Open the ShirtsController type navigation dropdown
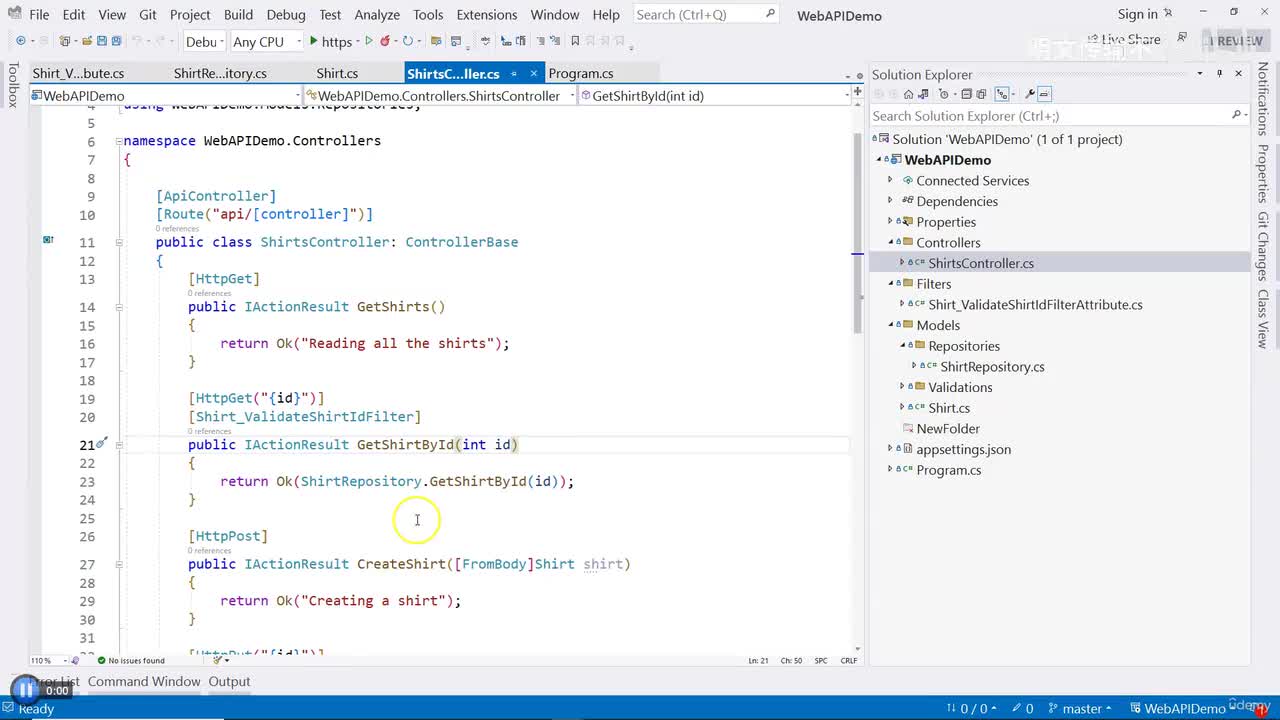 439,96
